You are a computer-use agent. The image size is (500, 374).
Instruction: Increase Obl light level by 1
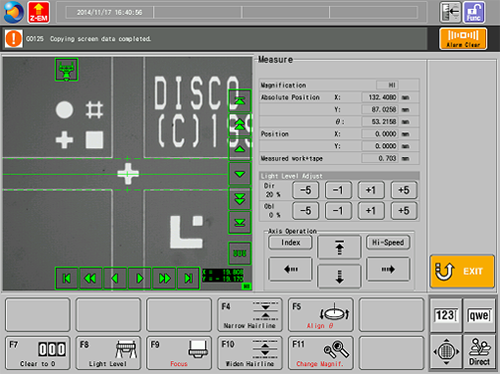[x=371, y=211]
